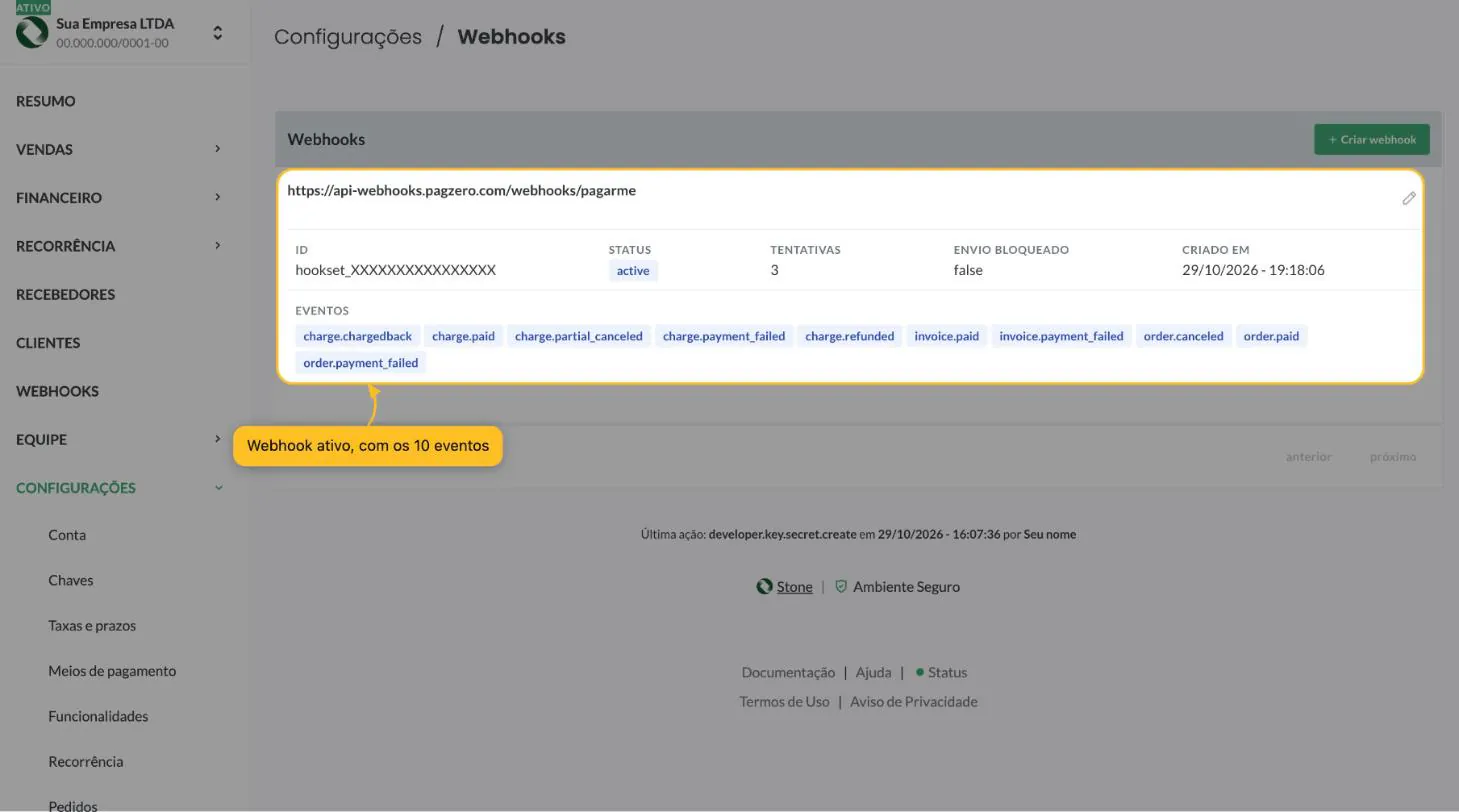Click the hookset ID value
The width and height of the screenshot is (1459, 812).
pos(395,270)
